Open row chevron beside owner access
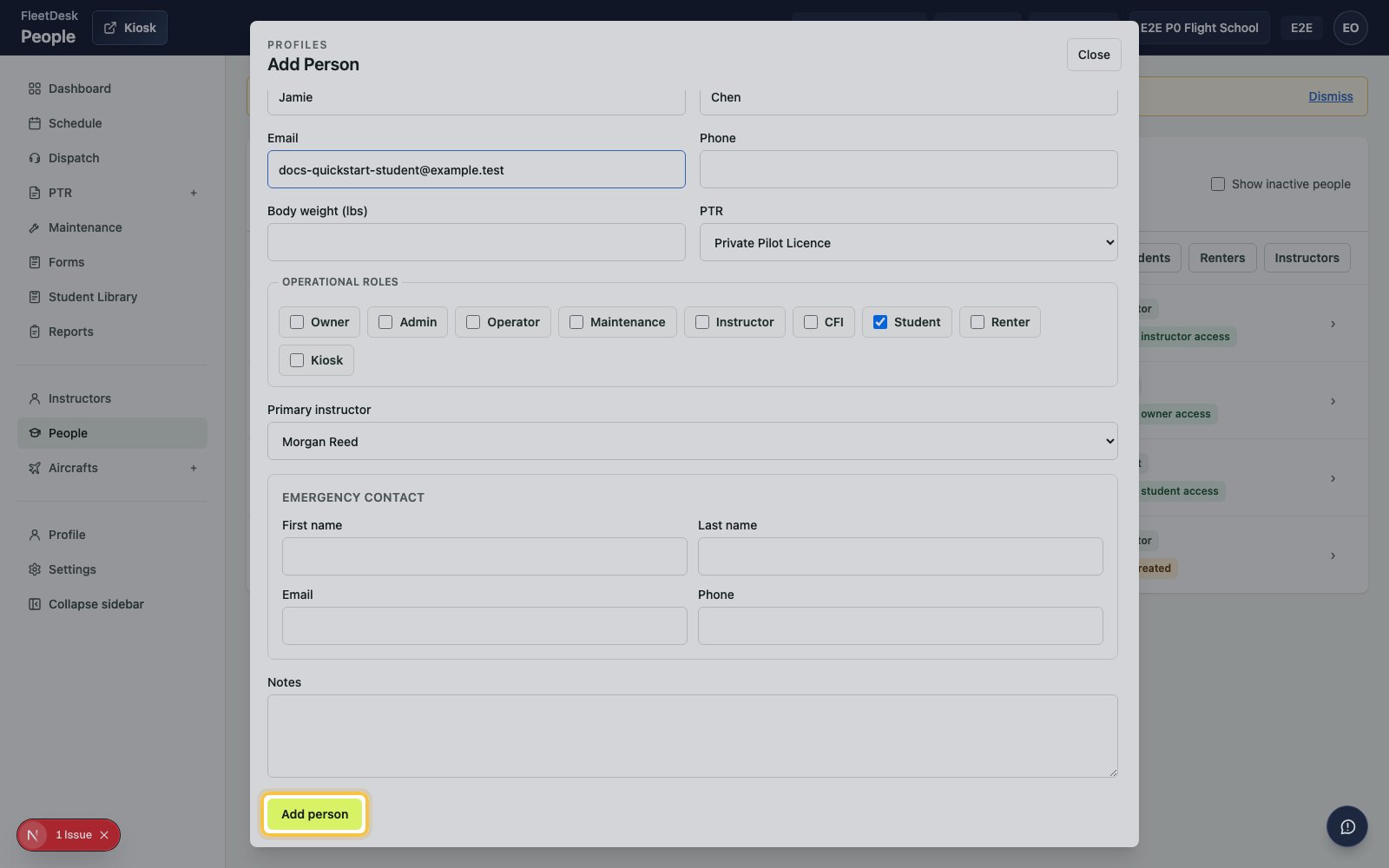The image size is (1389, 868). click(x=1333, y=401)
